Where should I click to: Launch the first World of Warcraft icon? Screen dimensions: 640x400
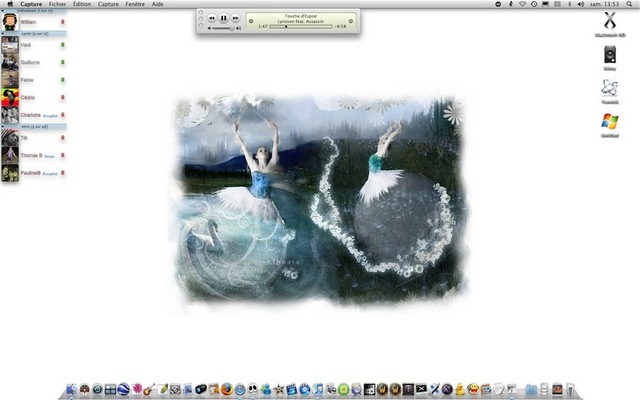(x=382, y=389)
